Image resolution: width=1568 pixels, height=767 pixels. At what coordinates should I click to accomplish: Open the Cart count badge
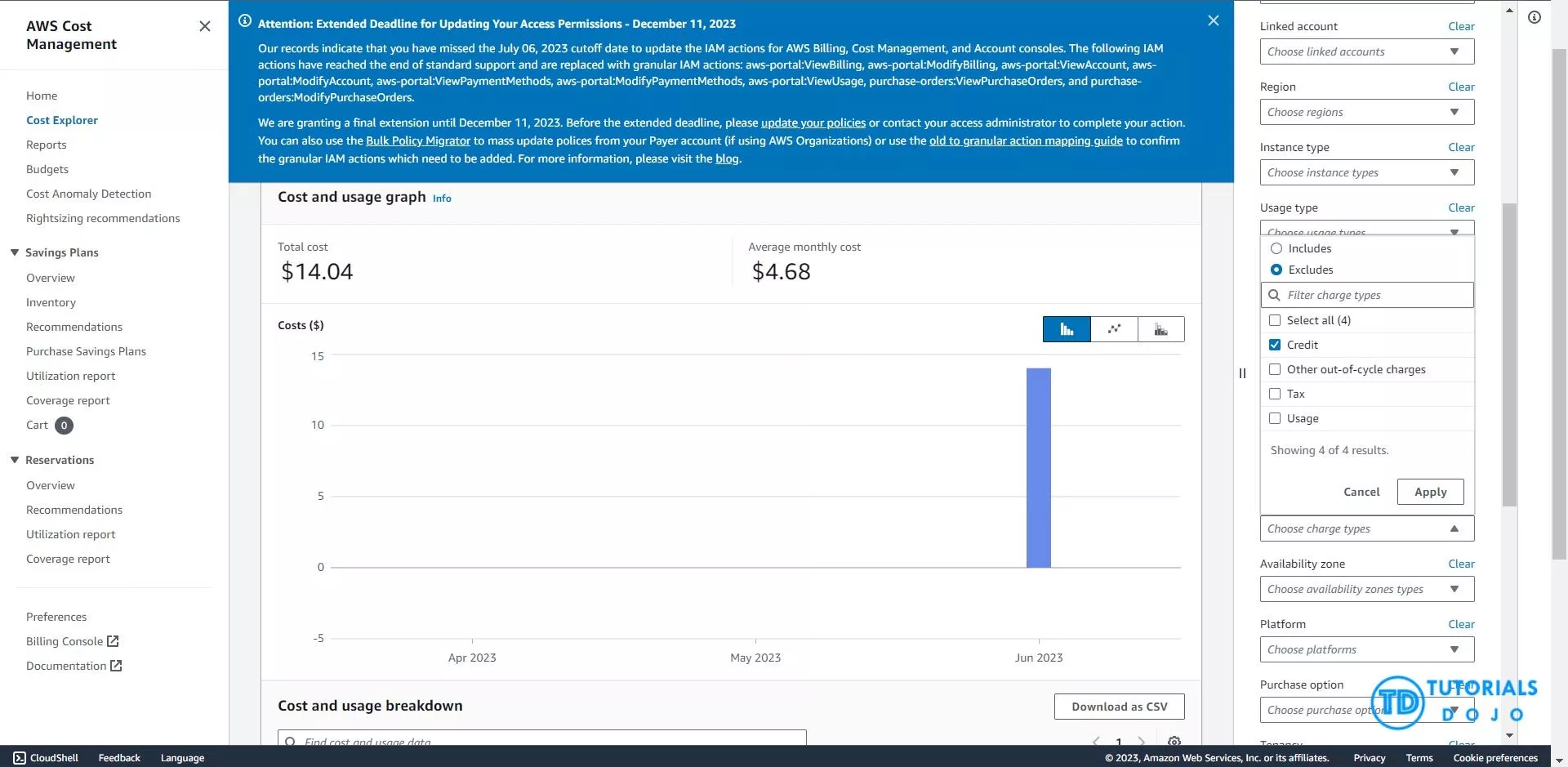pyautogui.click(x=64, y=426)
